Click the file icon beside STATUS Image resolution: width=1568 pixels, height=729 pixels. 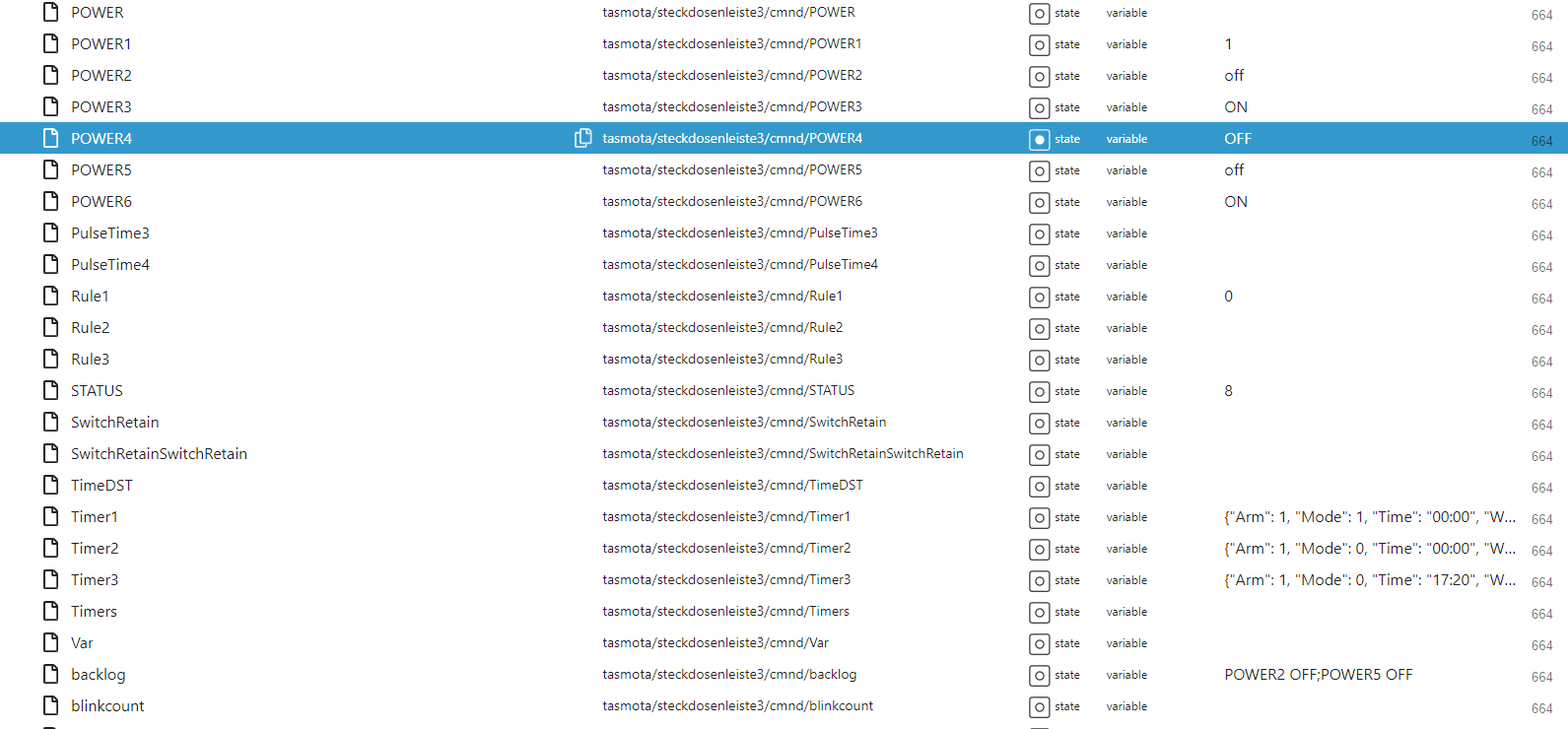click(51, 390)
